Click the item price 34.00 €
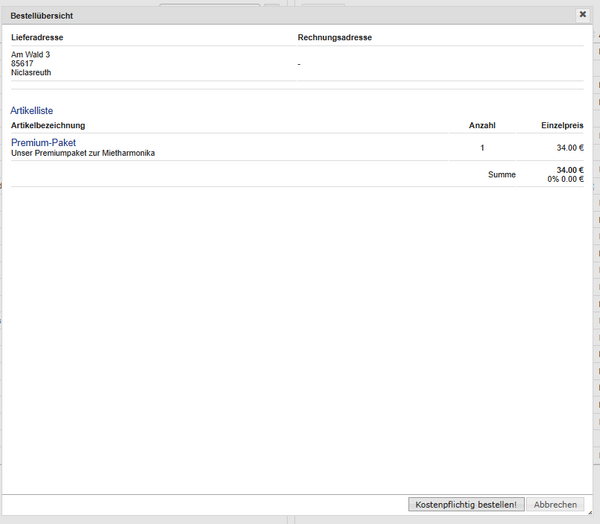Image resolution: width=600 pixels, height=524 pixels. click(x=570, y=148)
